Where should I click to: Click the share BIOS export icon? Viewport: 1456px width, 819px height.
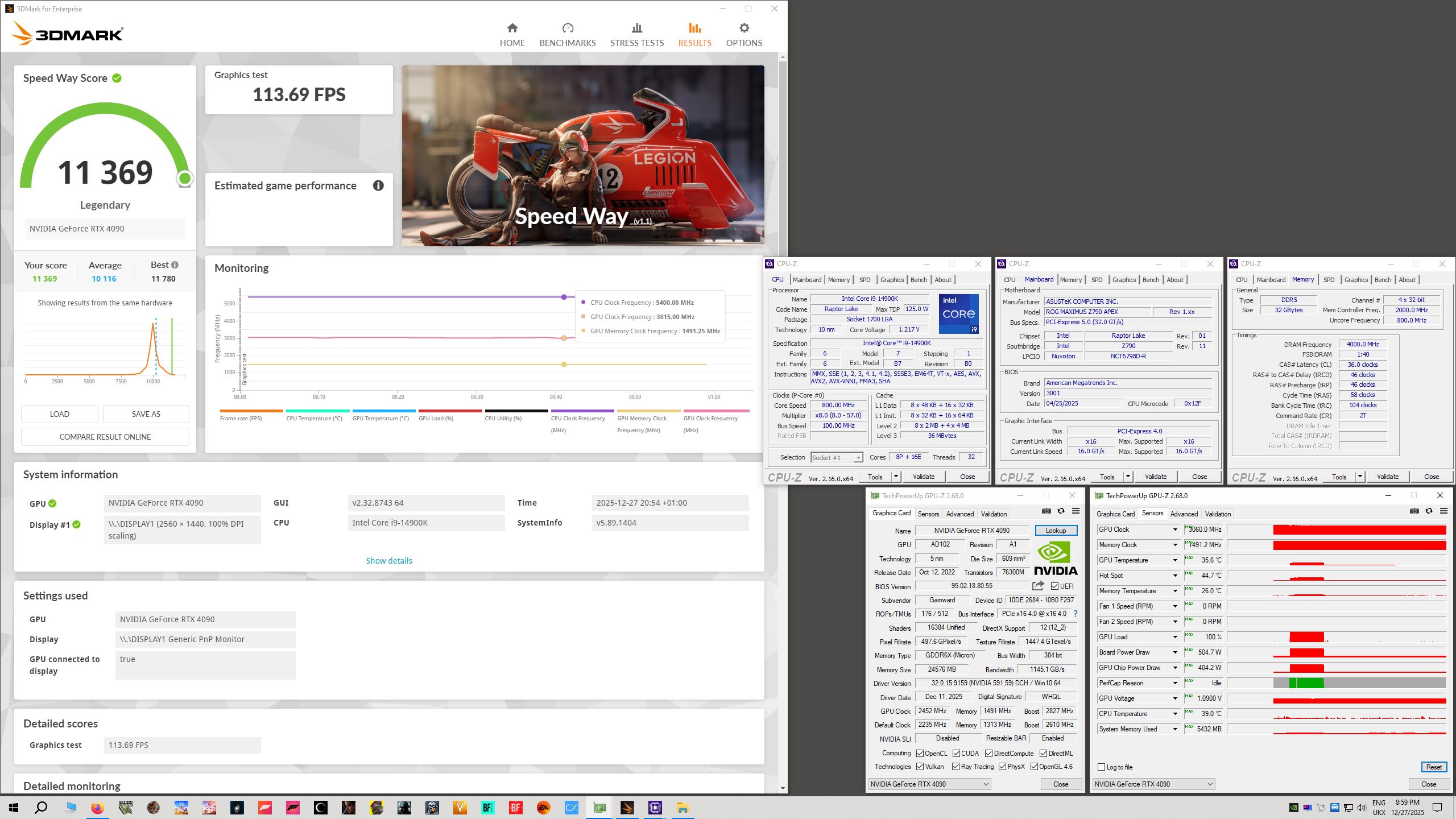[x=1038, y=586]
